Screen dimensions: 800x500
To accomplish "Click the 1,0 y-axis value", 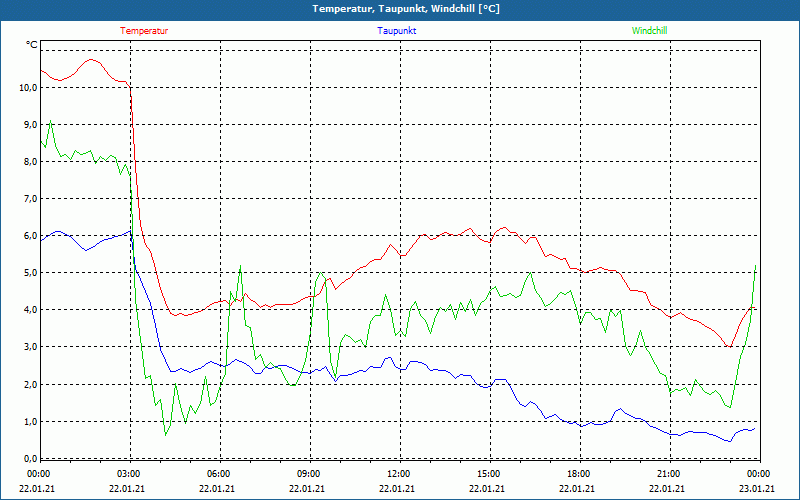I will (x=30, y=421).
